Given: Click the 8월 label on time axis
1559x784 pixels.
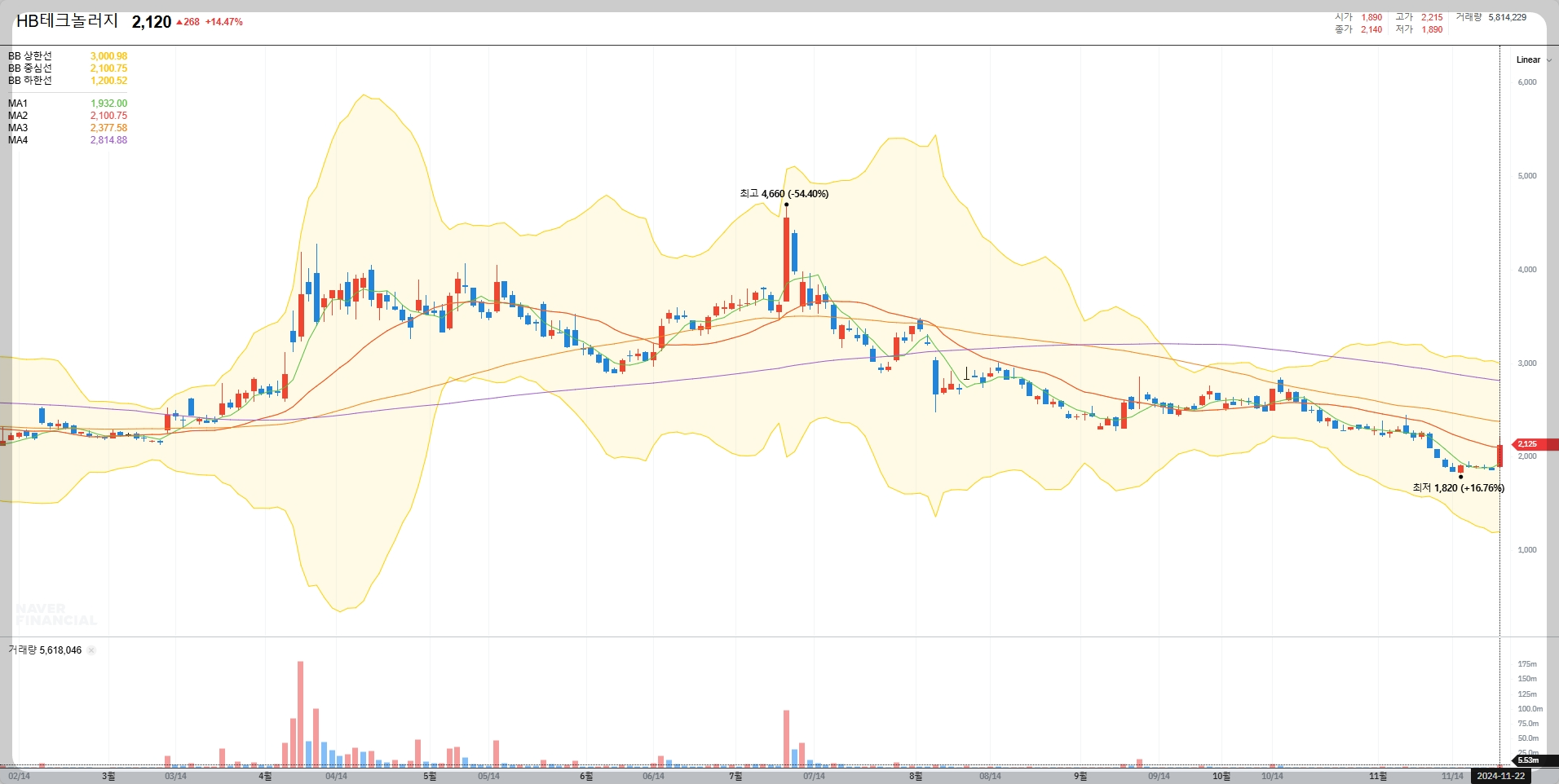Looking at the screenshot, I should point(916,777).
